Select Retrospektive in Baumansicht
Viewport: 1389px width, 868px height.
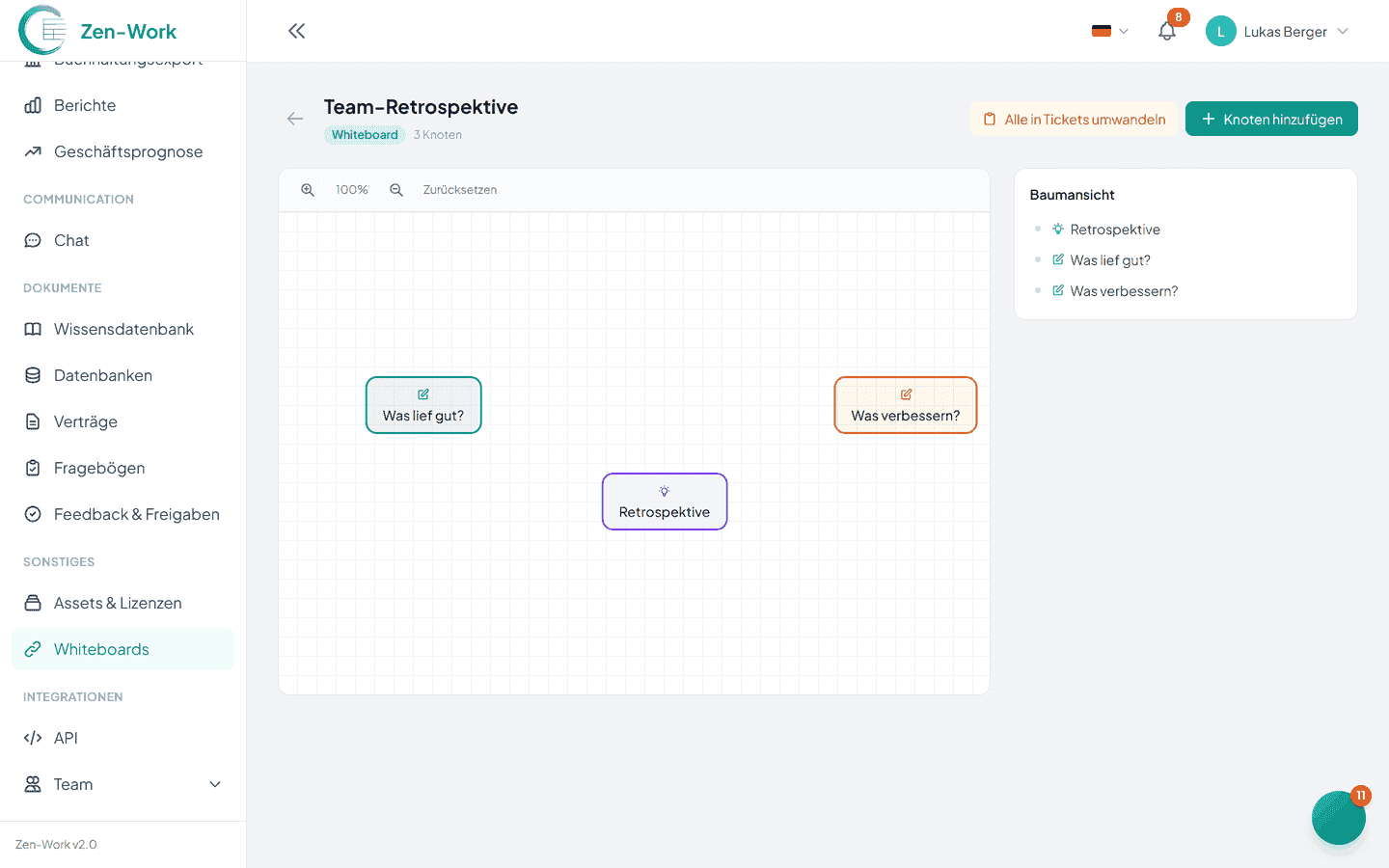(x=1115, y=230)
